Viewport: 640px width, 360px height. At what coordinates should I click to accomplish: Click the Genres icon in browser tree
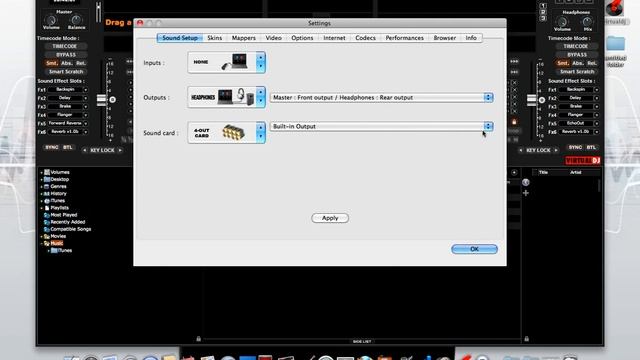coord(47,187)
